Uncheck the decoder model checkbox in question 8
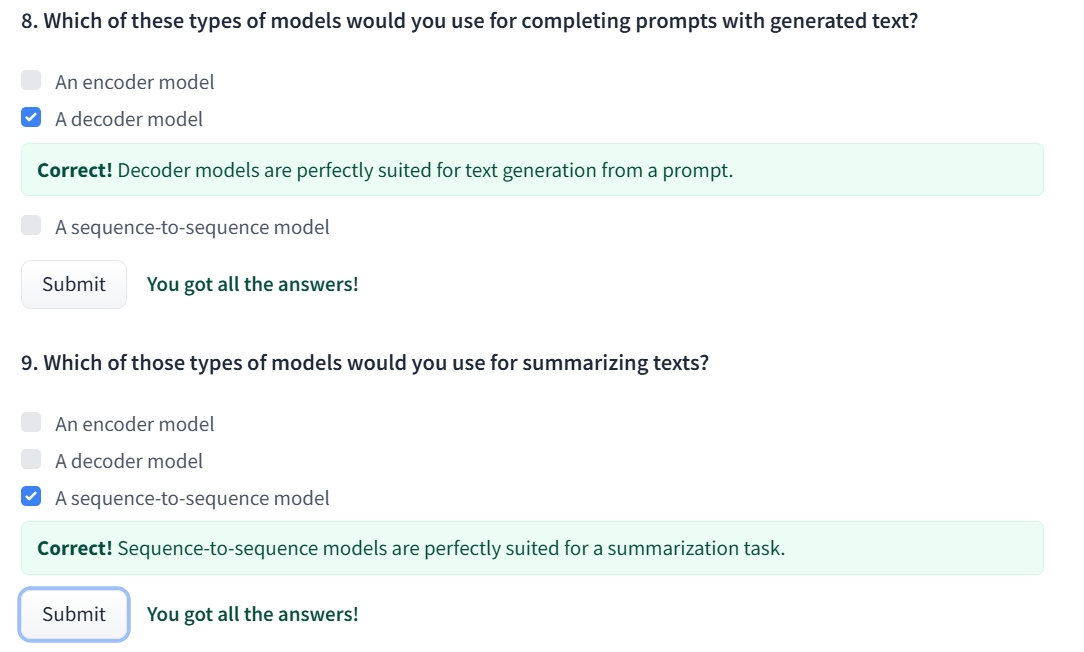Screen dimensions: 1084x652 (x=32, y=118)
